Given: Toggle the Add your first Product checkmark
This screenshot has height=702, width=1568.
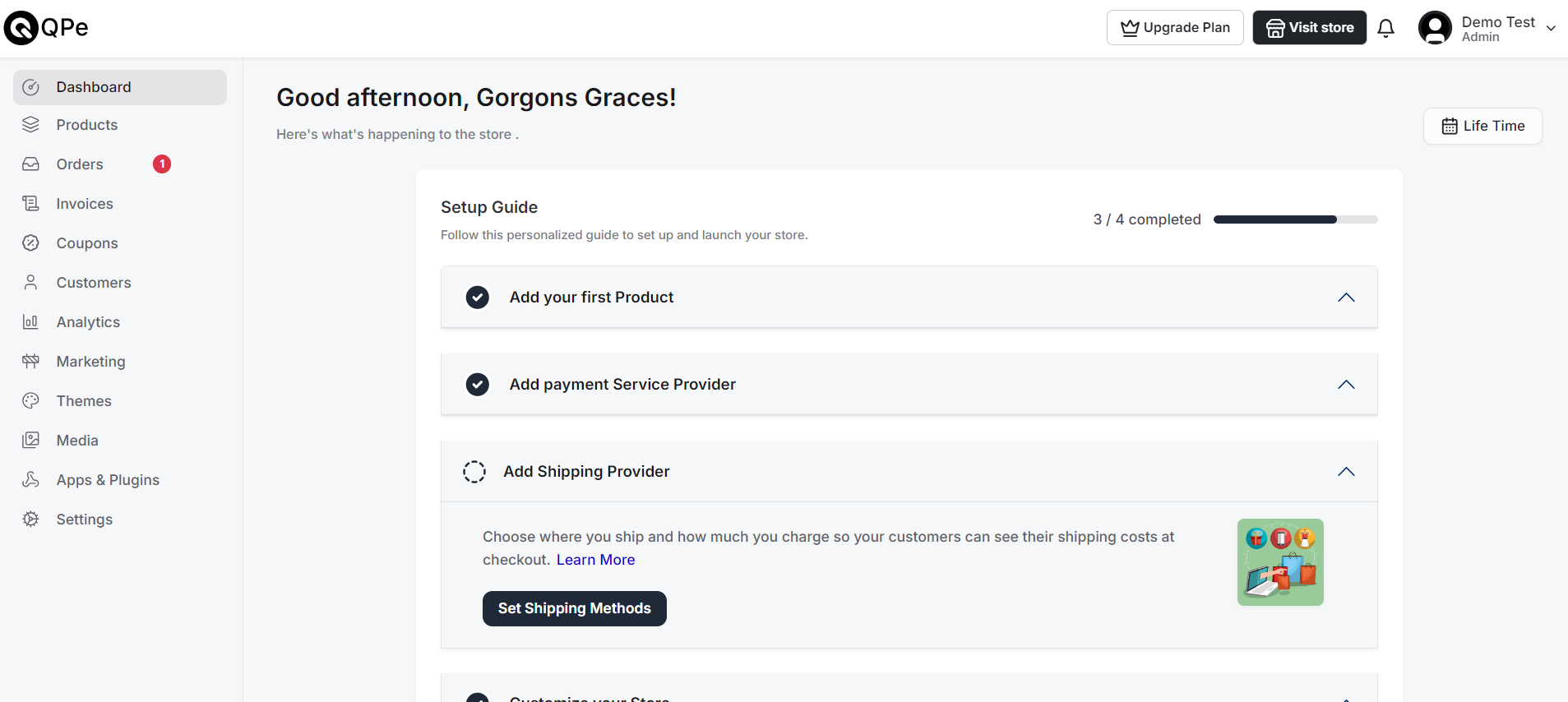Looking at the screenshot, I should click(x=478, y=297).
